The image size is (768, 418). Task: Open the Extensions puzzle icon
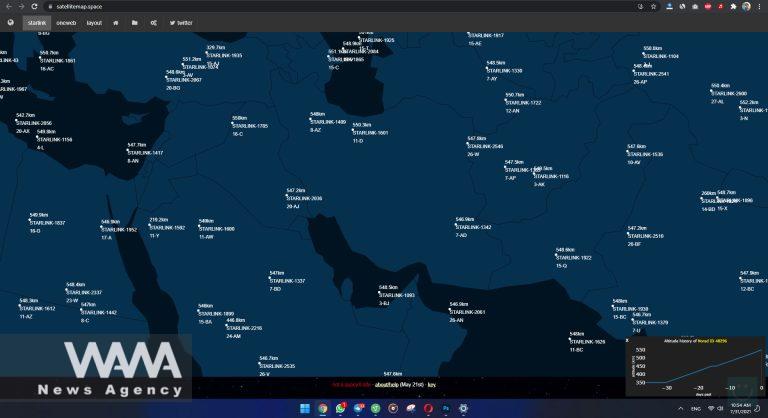pyautogui.click(x=733, y=6)
